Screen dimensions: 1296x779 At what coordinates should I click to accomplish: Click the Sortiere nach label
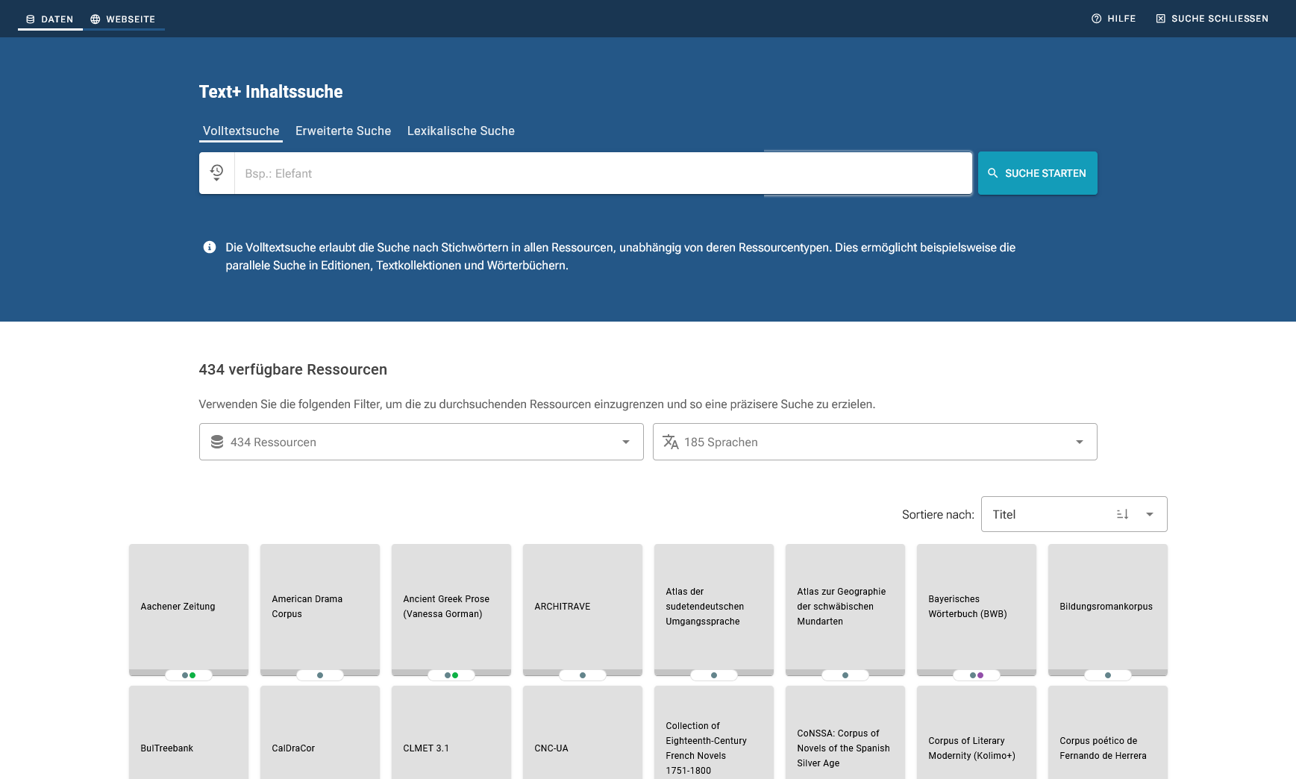tap(938, 515)
